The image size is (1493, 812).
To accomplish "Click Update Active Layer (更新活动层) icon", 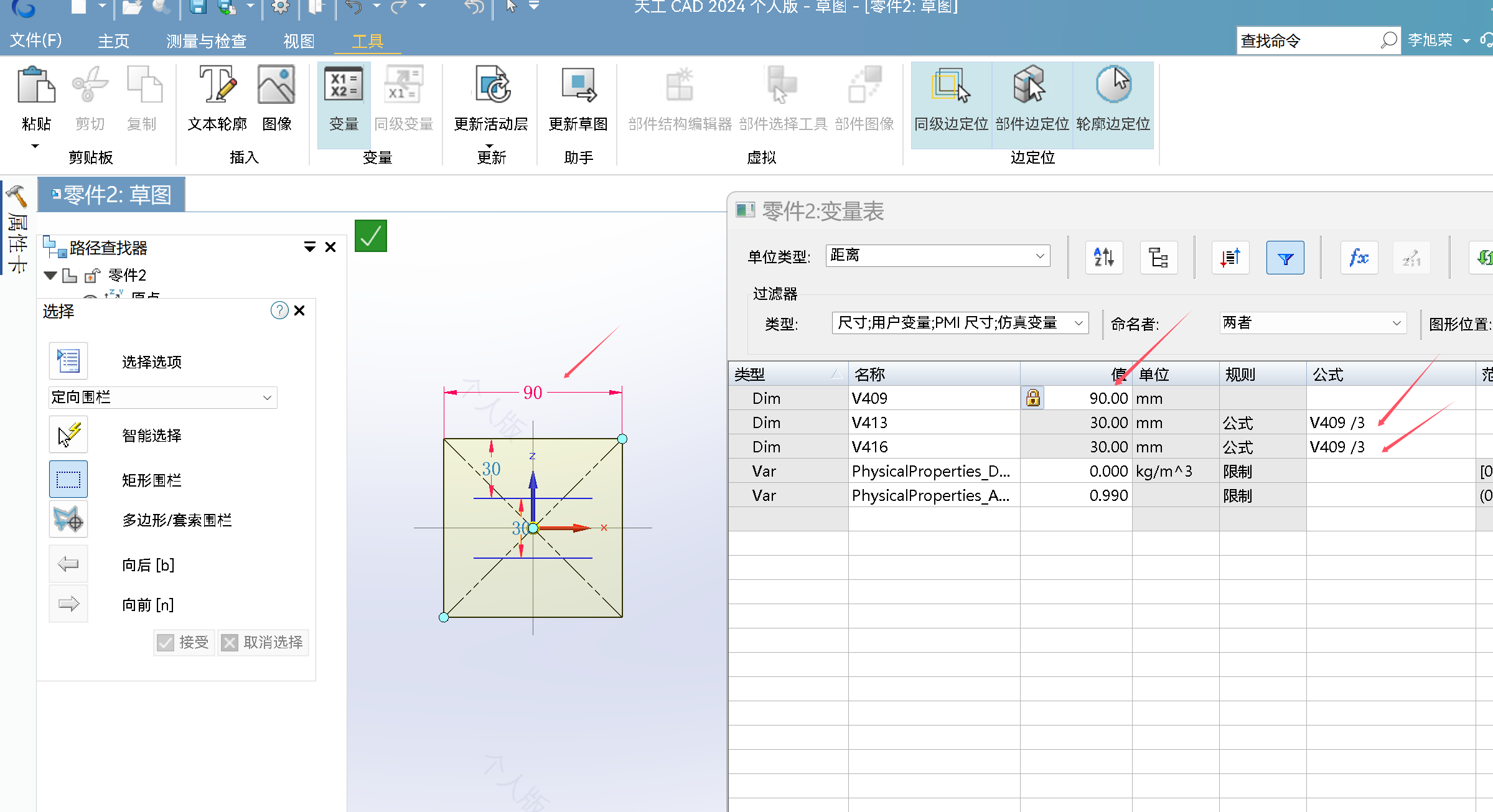I will pos(491,85).
